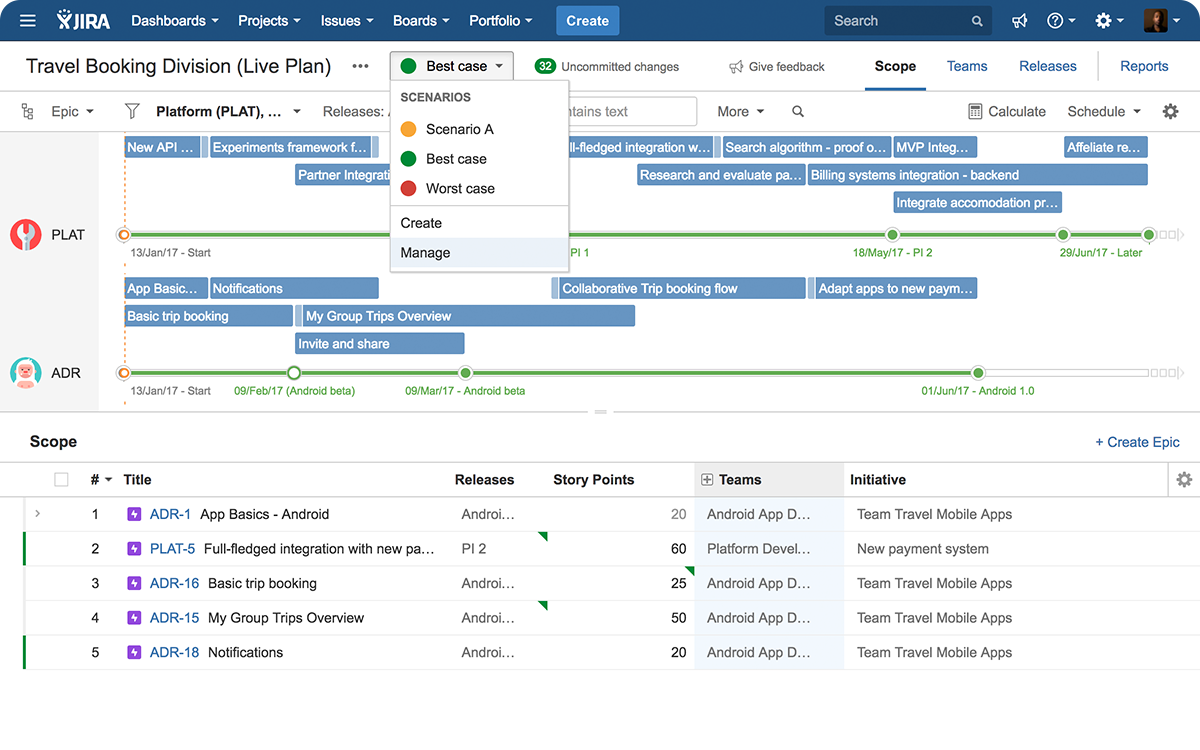Open ADR-16 issue link
The width and height of the screenshot is (1200, 750).
174,583
